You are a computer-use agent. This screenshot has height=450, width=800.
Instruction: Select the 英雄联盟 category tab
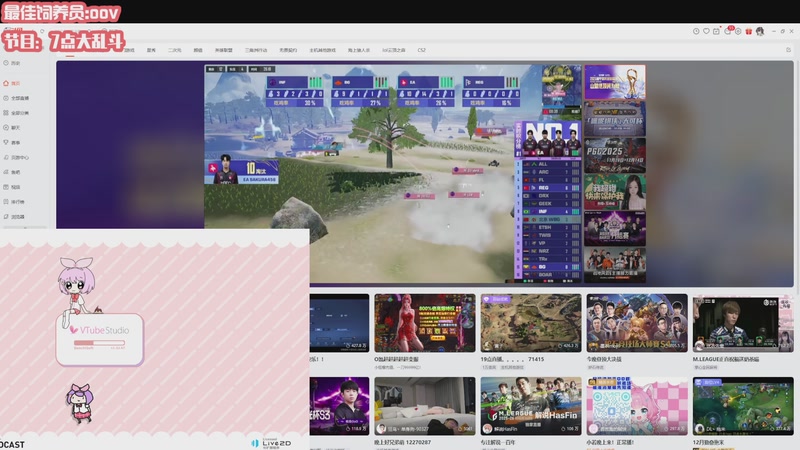tap(223, 50)
